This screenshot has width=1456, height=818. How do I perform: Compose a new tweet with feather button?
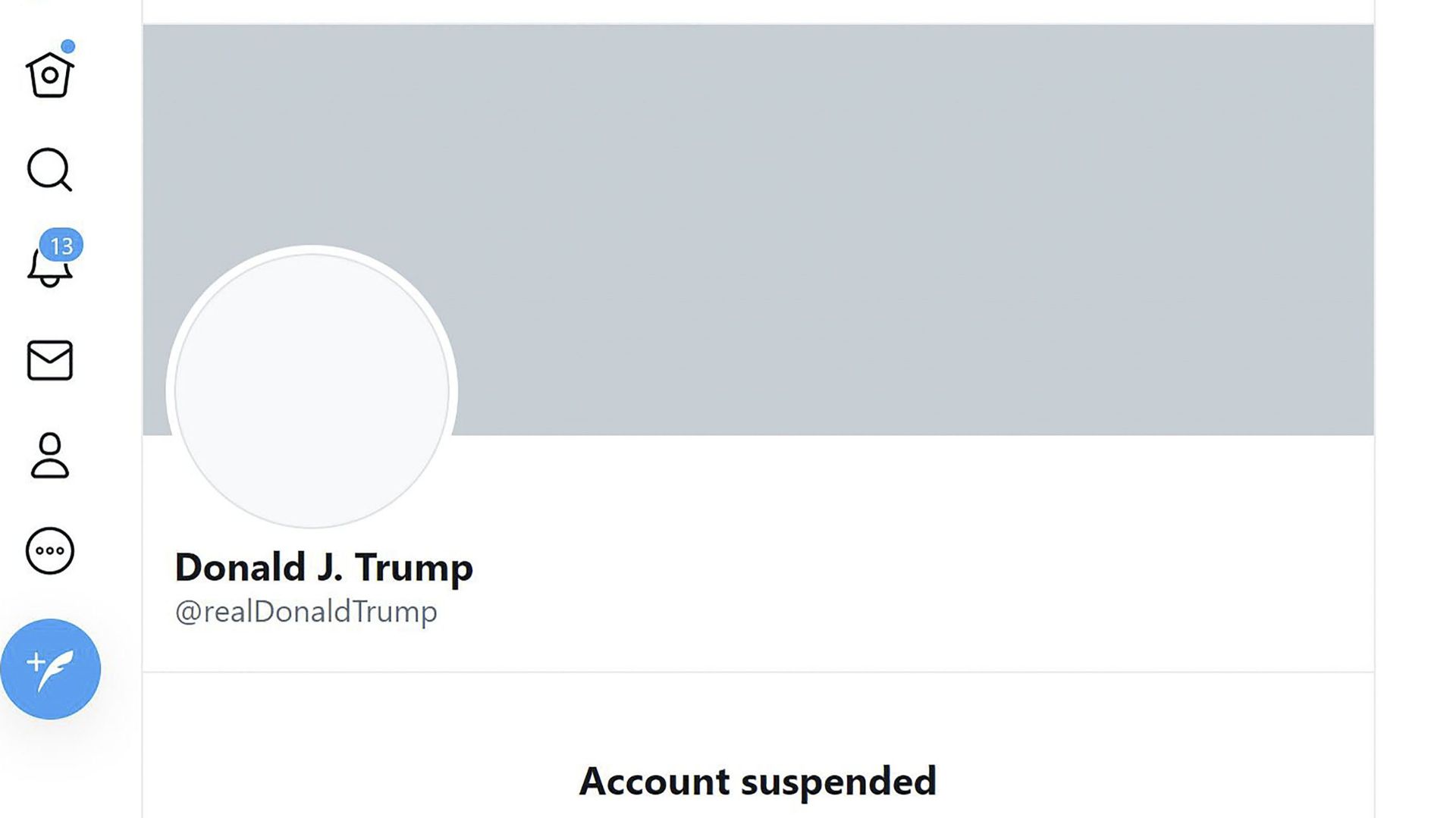pyautogui.click(x=50, y=669)
